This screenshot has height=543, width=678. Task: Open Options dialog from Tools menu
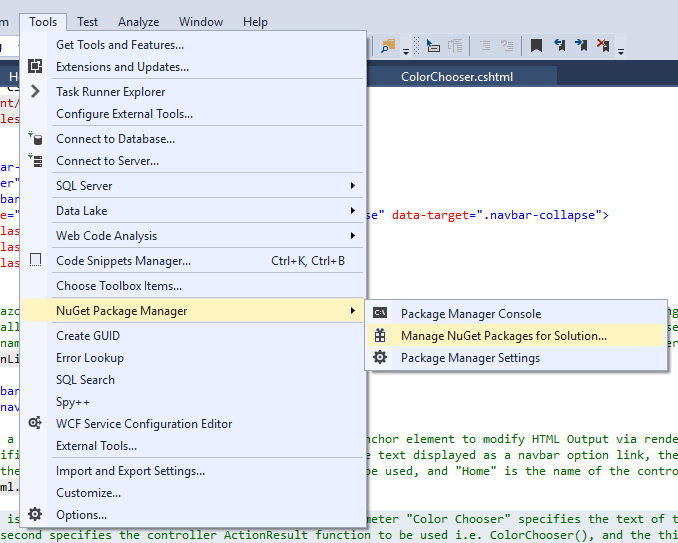(x=192, y=515)
